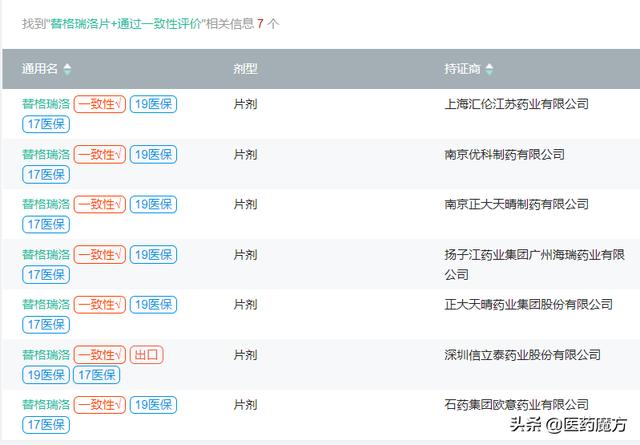Open 替格瑞洛 link in 扬子江药业集团 row

[46, 254]
